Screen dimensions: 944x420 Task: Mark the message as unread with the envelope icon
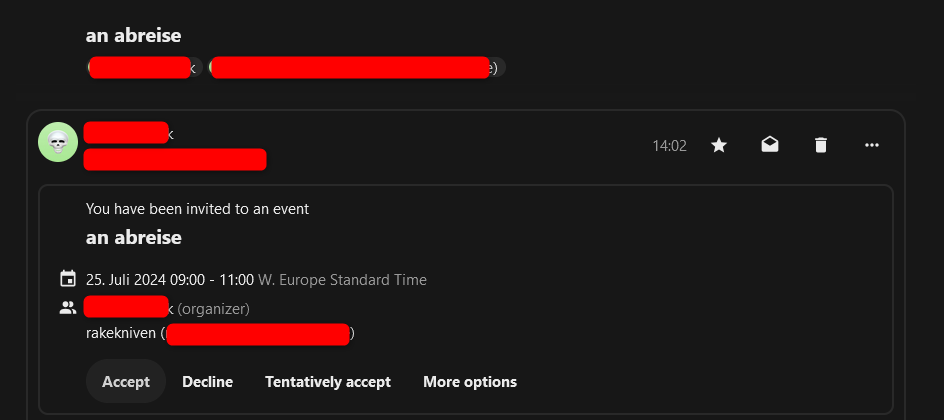click(x=770, y=145)
